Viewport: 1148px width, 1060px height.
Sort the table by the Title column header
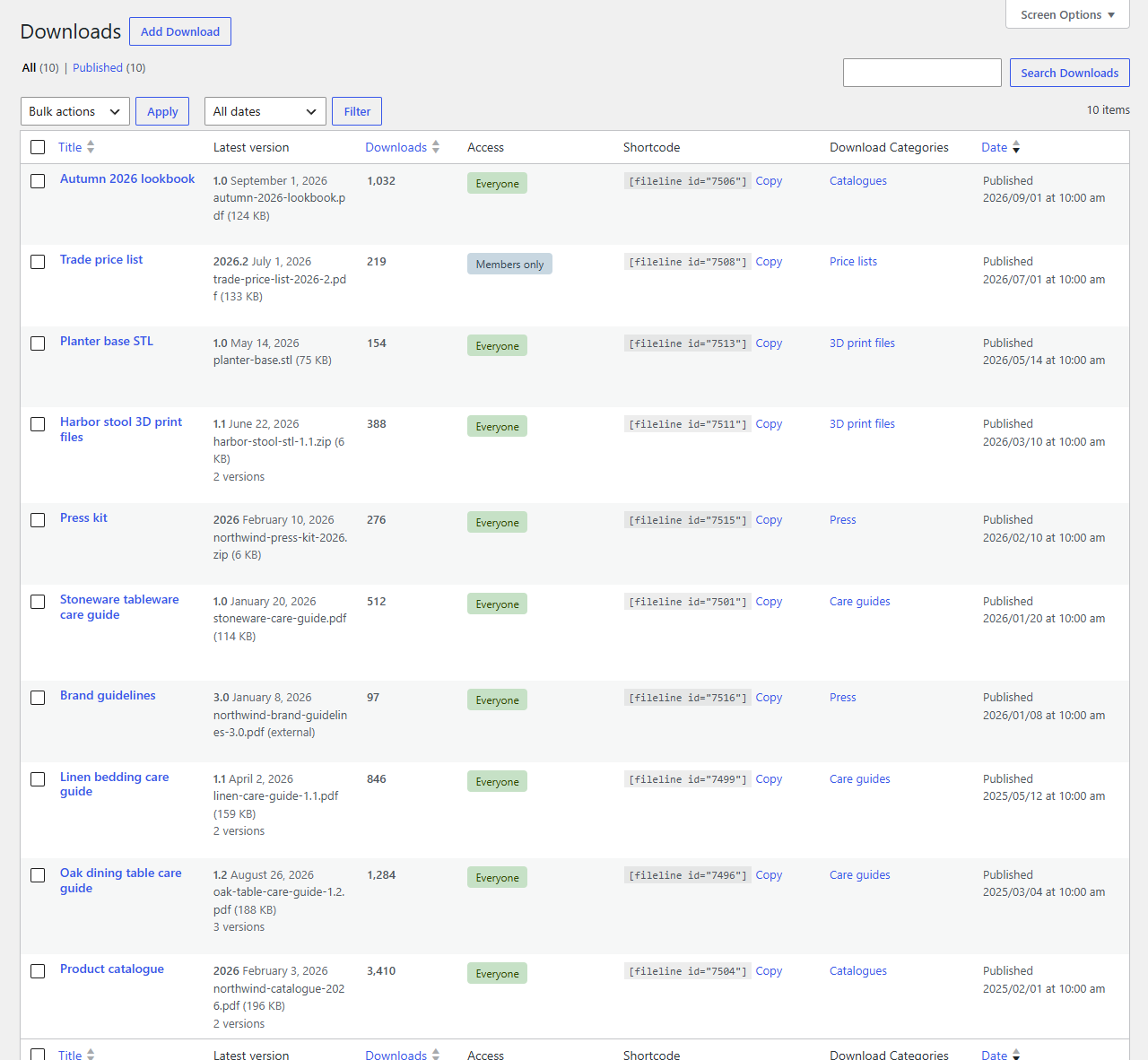(76, 147)
